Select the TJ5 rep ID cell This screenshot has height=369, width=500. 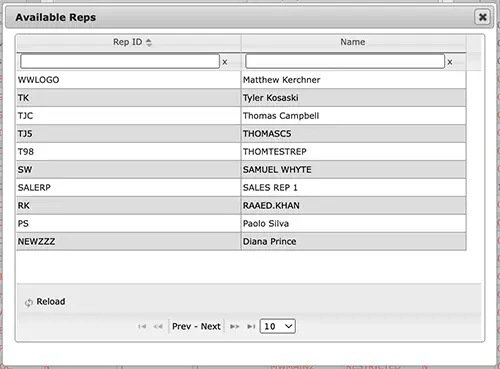(x=128, y=134)
